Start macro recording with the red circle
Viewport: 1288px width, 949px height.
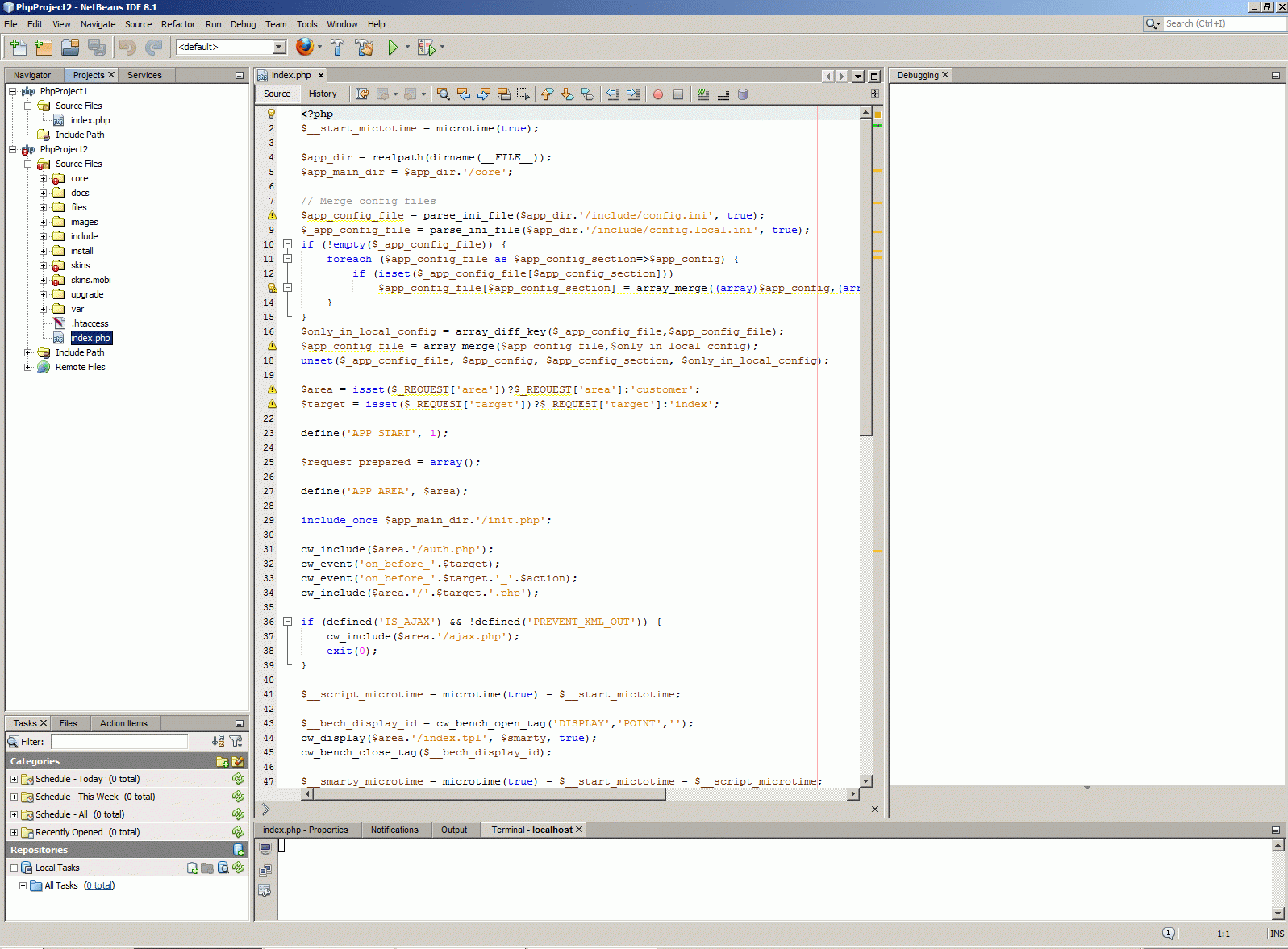[x=658, y=94]
